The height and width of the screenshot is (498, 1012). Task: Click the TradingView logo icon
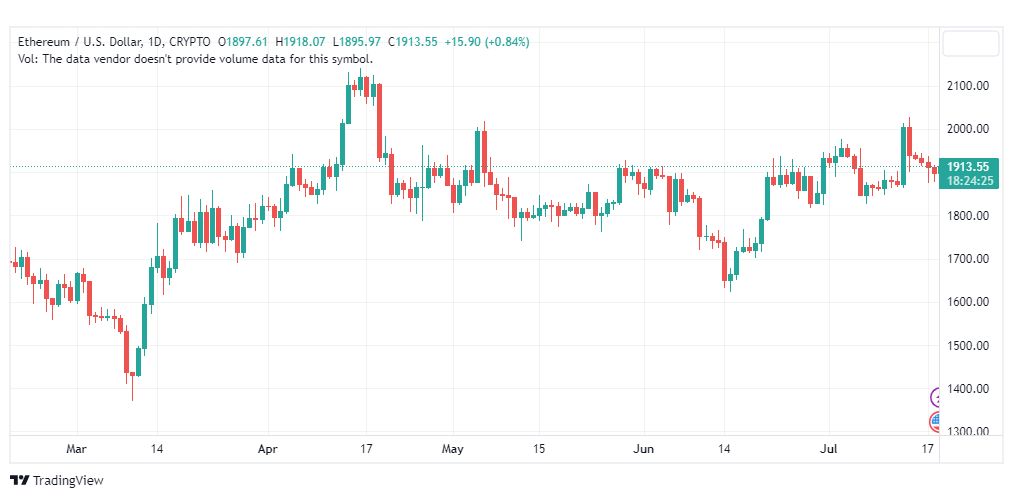point(20,481)
